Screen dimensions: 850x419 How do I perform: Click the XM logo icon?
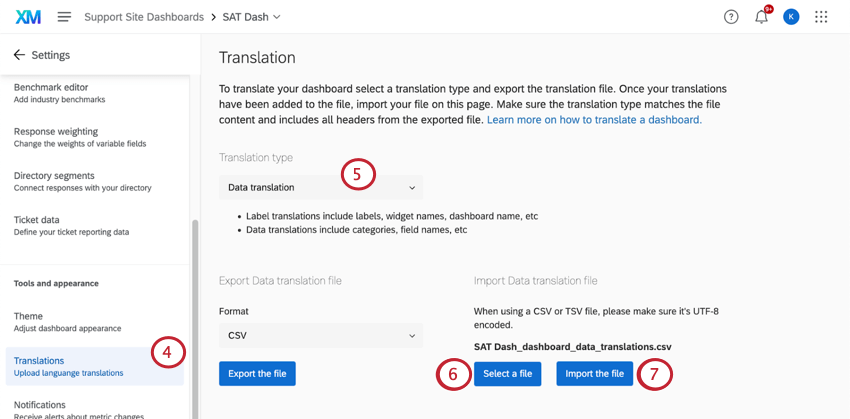(x=28, y=17)
